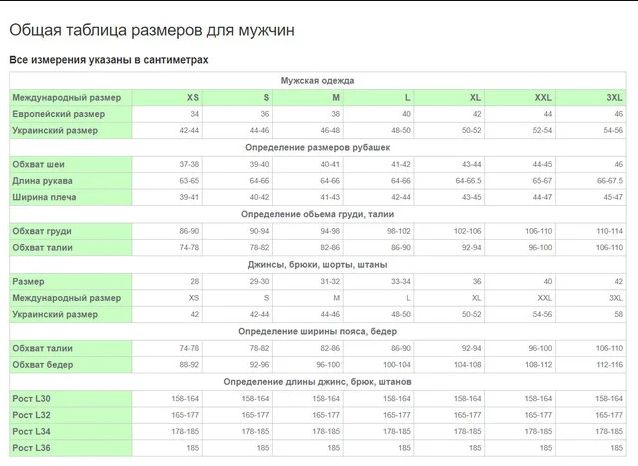
Task: Click chest girth value 98-102
Action: (399, 231)
